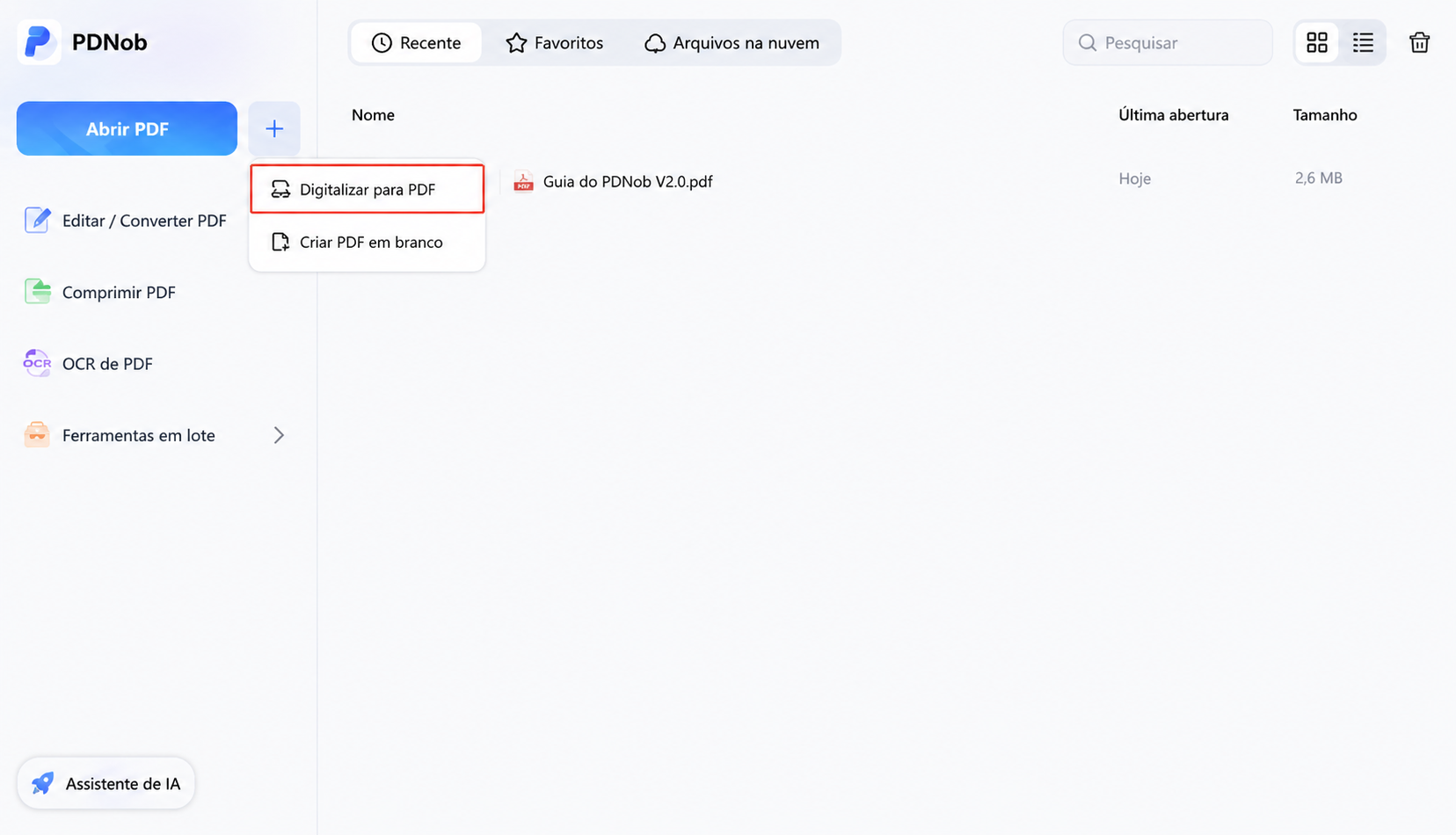Open Editar / Converter PDF tool

[x=126, y=221]
